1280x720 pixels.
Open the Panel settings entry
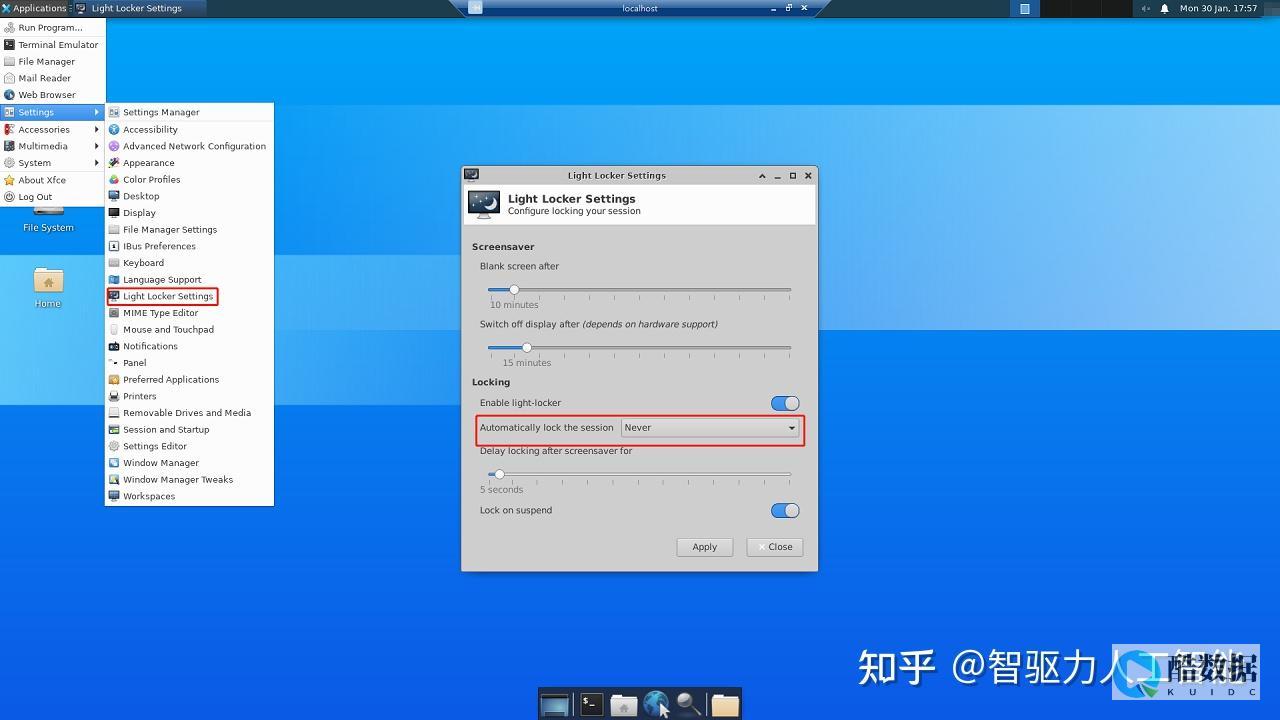click(189, 363)
